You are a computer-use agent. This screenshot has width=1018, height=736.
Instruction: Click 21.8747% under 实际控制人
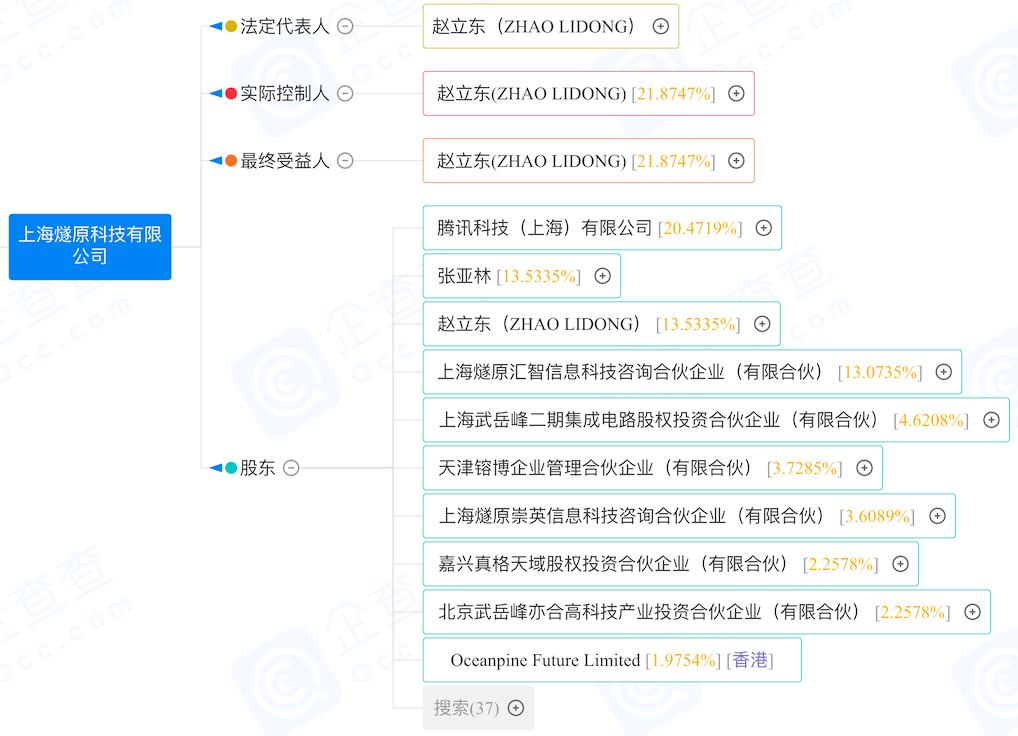coord(673,94)
